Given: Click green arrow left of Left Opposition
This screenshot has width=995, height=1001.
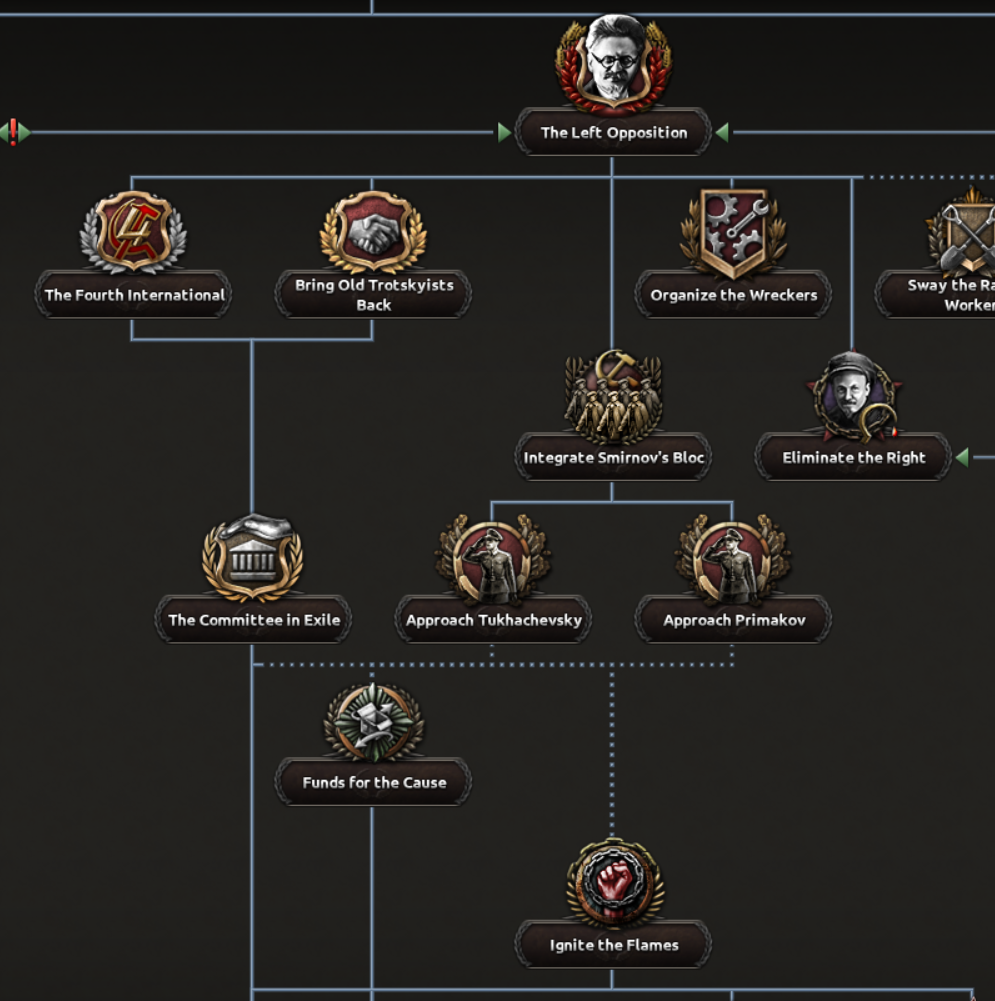Looking at the screenshot, I should pyautogui.click(x=504, y=132).
